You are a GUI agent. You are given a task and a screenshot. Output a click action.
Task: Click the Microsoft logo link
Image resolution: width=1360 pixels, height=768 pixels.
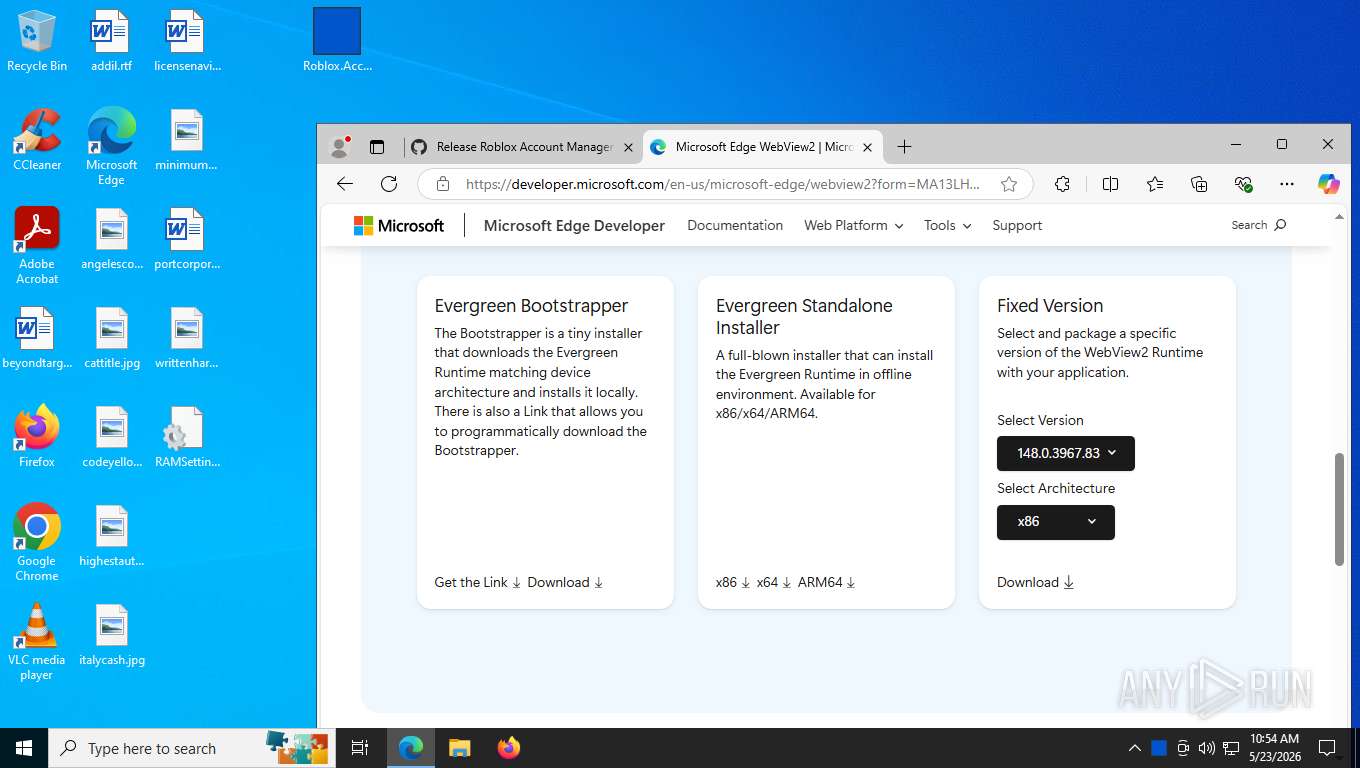click(399, 226)
